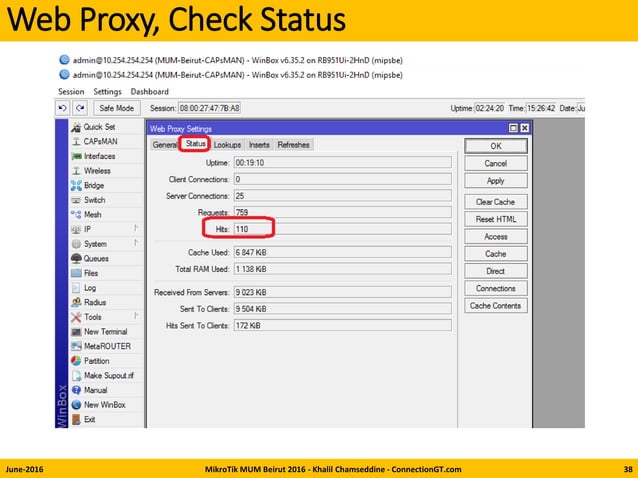Click the Direct button
Image resolution: width=638 pixels, height=478 pixels.
click(496, 271)
